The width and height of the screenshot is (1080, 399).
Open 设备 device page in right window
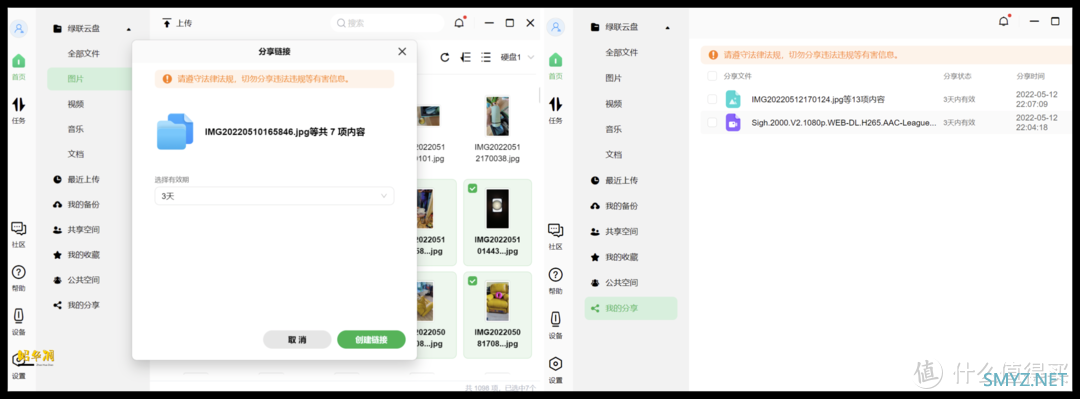coord(555,326)
